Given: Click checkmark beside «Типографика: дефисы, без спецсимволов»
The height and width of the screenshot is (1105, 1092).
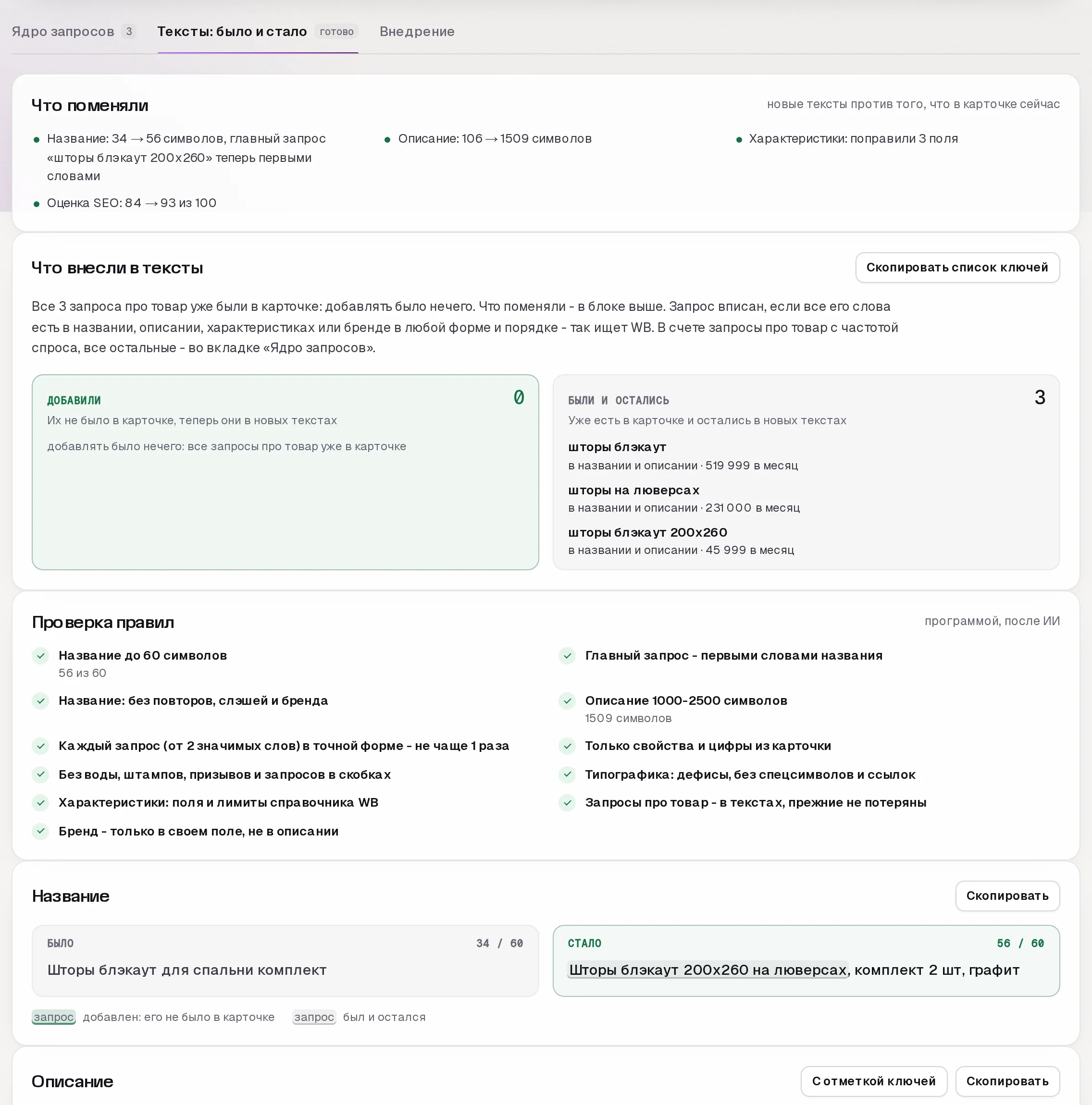Looking at the screenshot, I should click(x=567, y=774).
